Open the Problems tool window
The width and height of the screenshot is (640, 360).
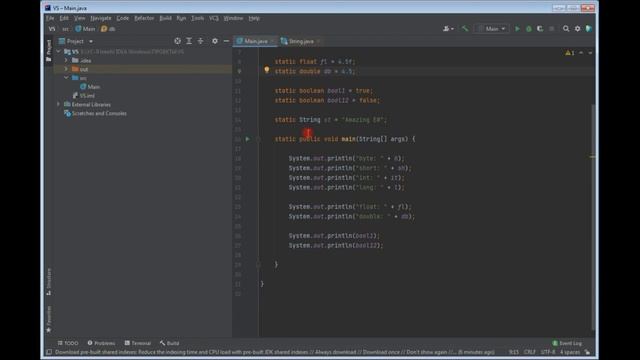click(x=101, y=343)
